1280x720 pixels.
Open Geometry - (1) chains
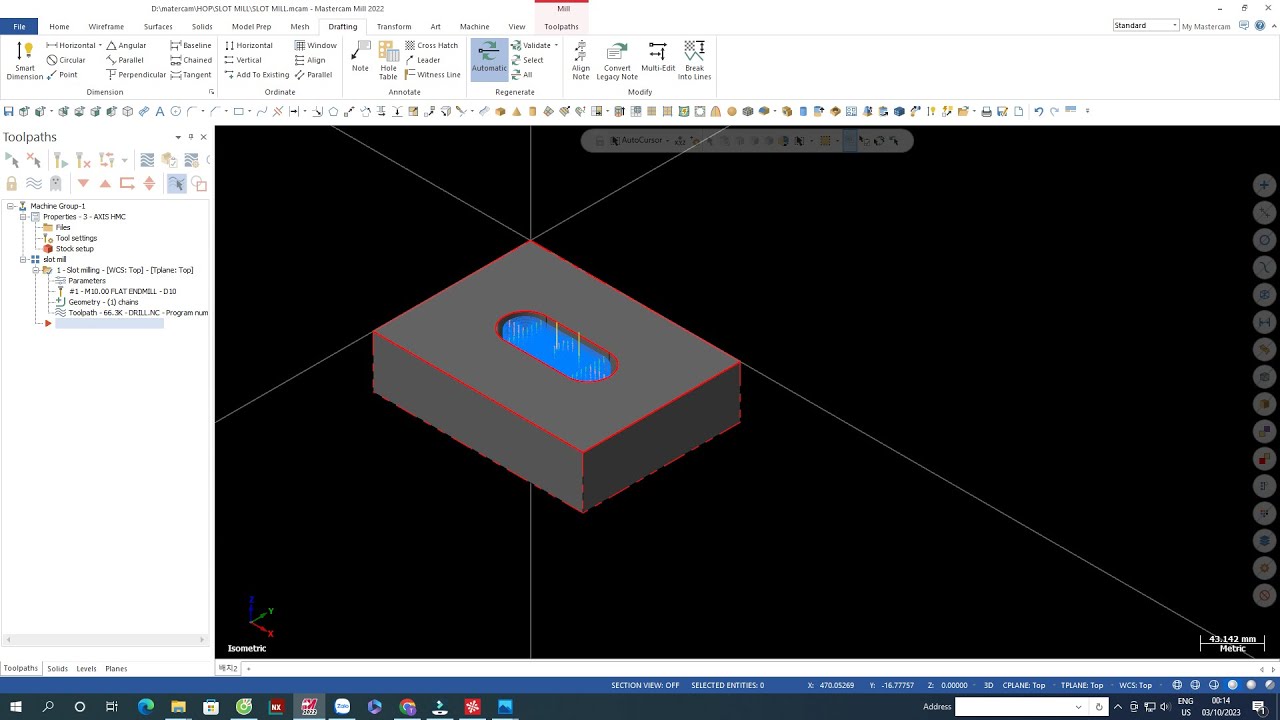pyautogui.click(x=103, y=302)
